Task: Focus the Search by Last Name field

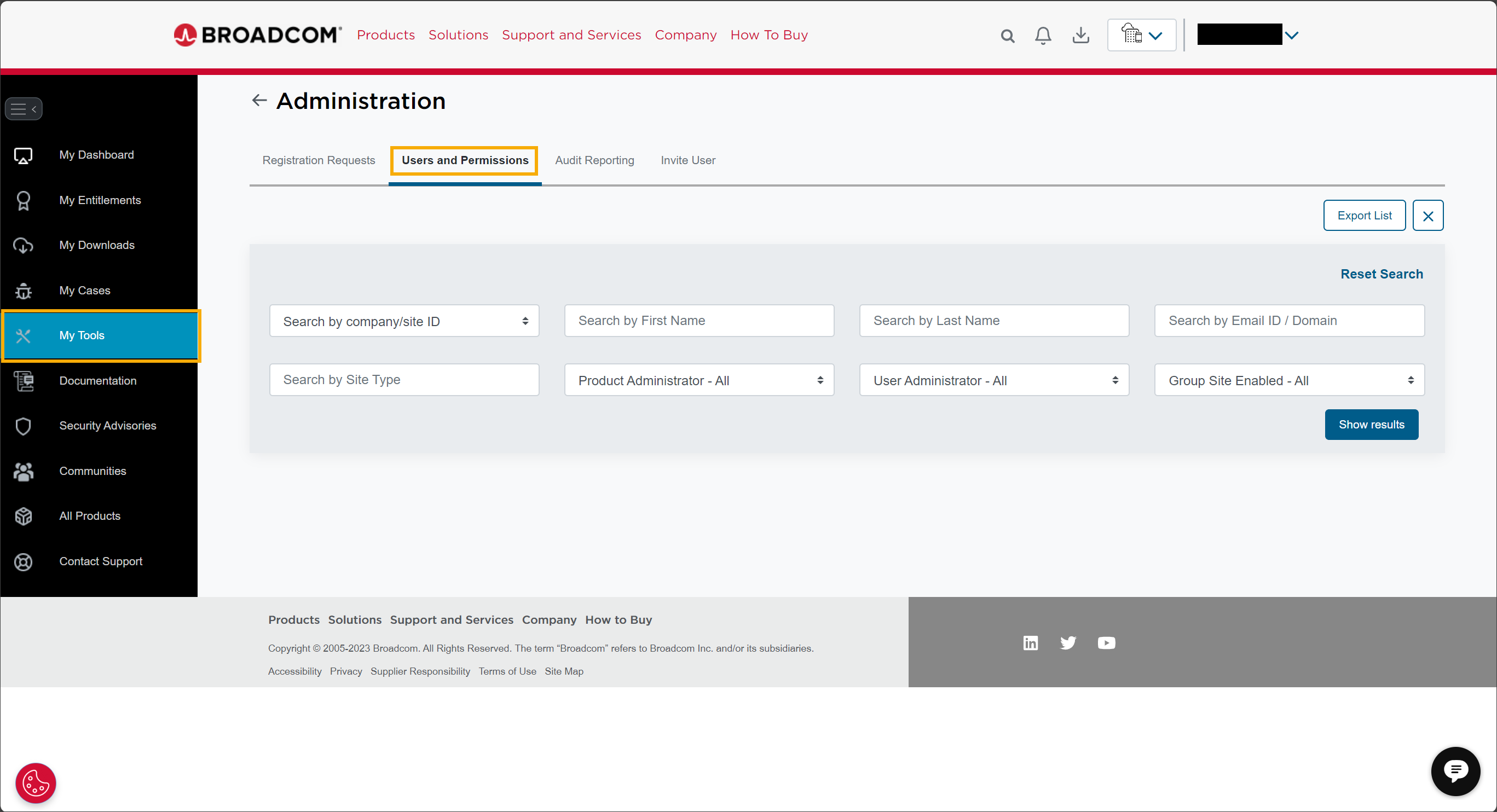Action: click(x=994, y=321)
